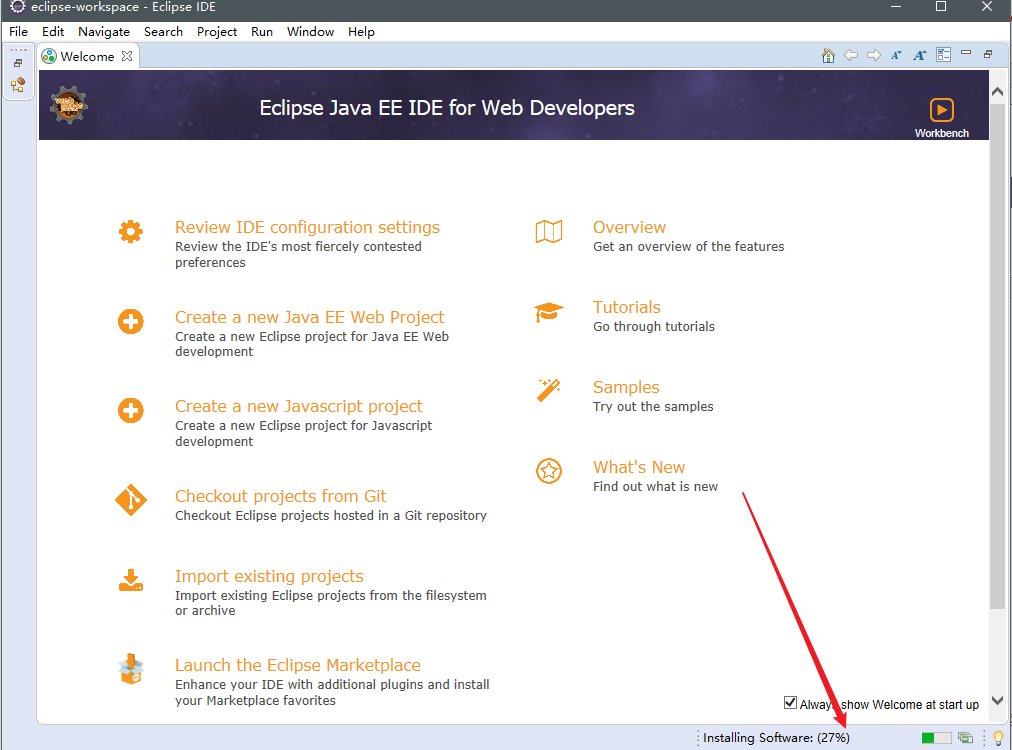Click the Eclipse icon in title bar
This screenshot has width=1012, height=750.
[x=17, y=7]
